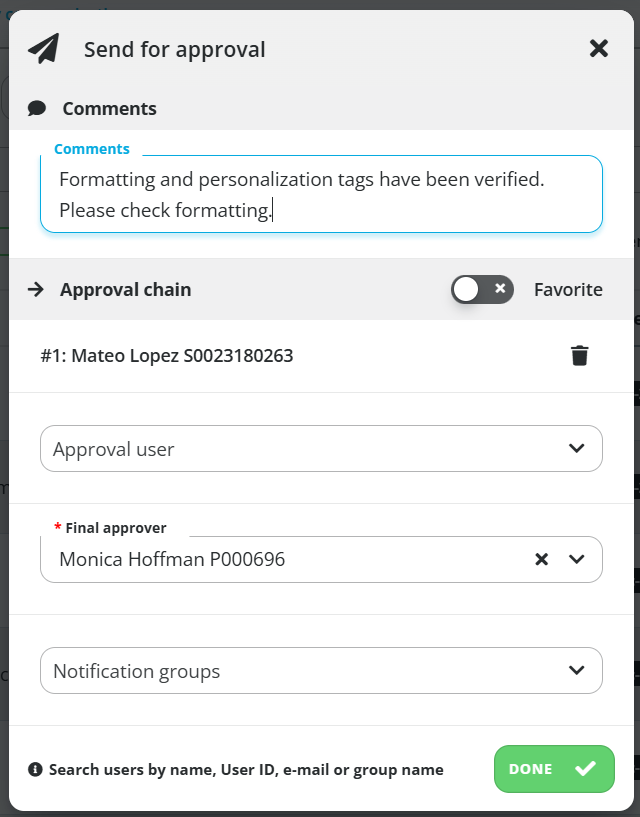
Task: Click the Done button
Action: (x=554, y=769)
